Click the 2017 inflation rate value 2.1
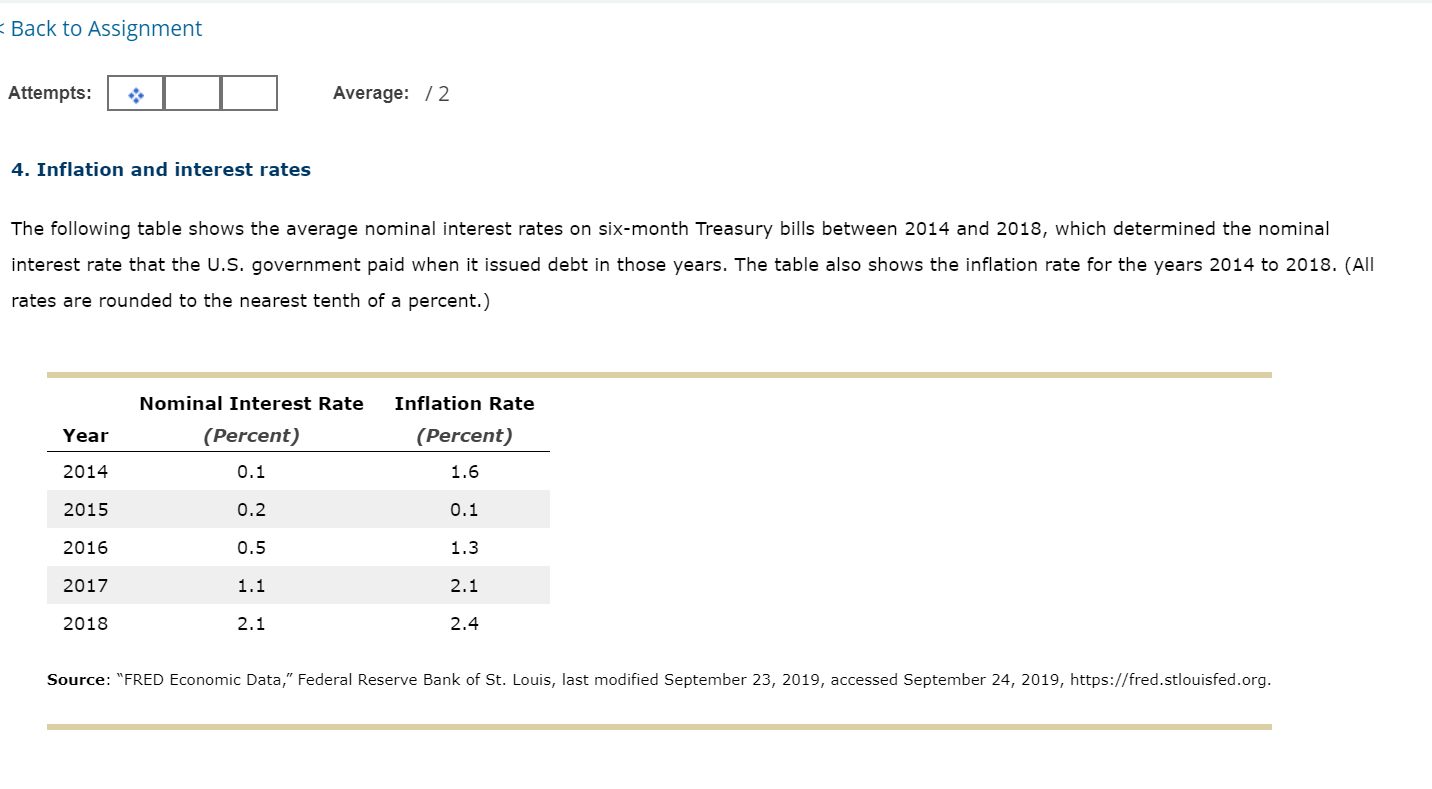The width and height of the screenshot is (1432, 789). pos(464,585)
